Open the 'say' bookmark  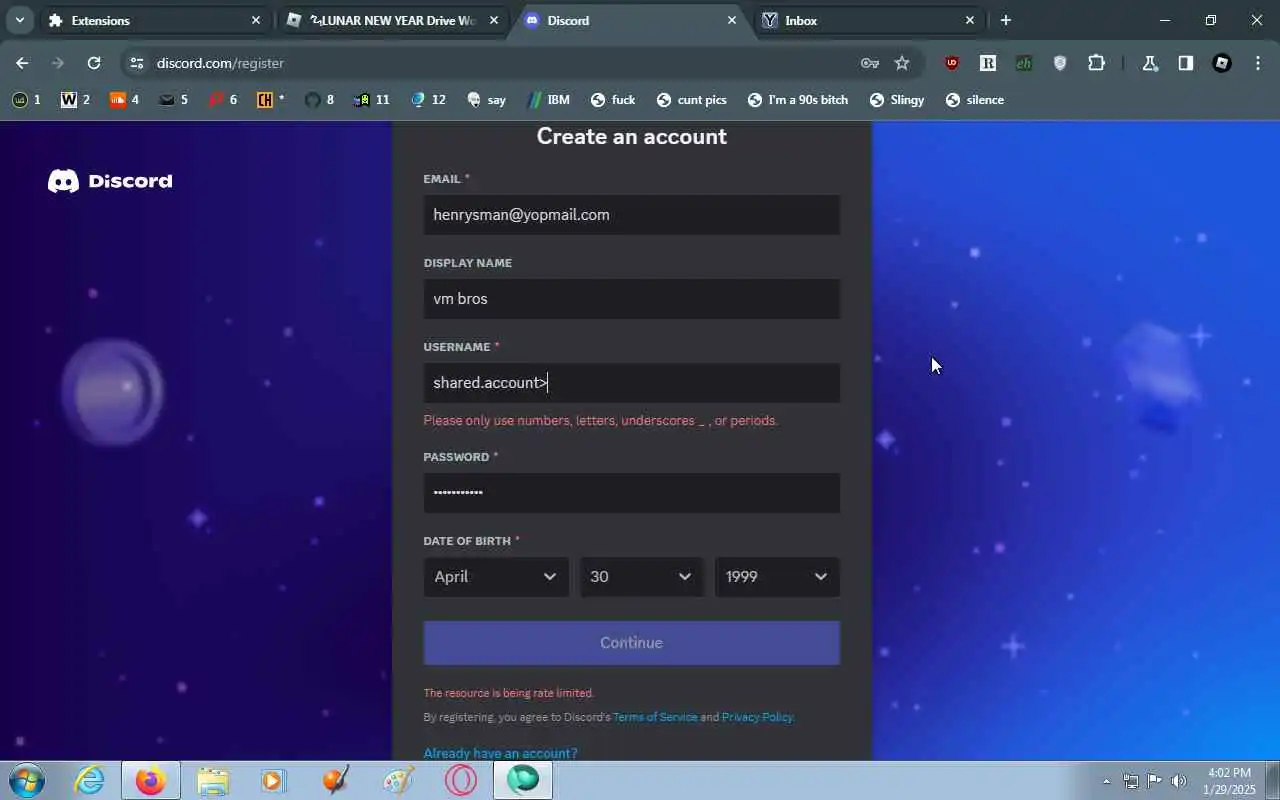[486, 100]
